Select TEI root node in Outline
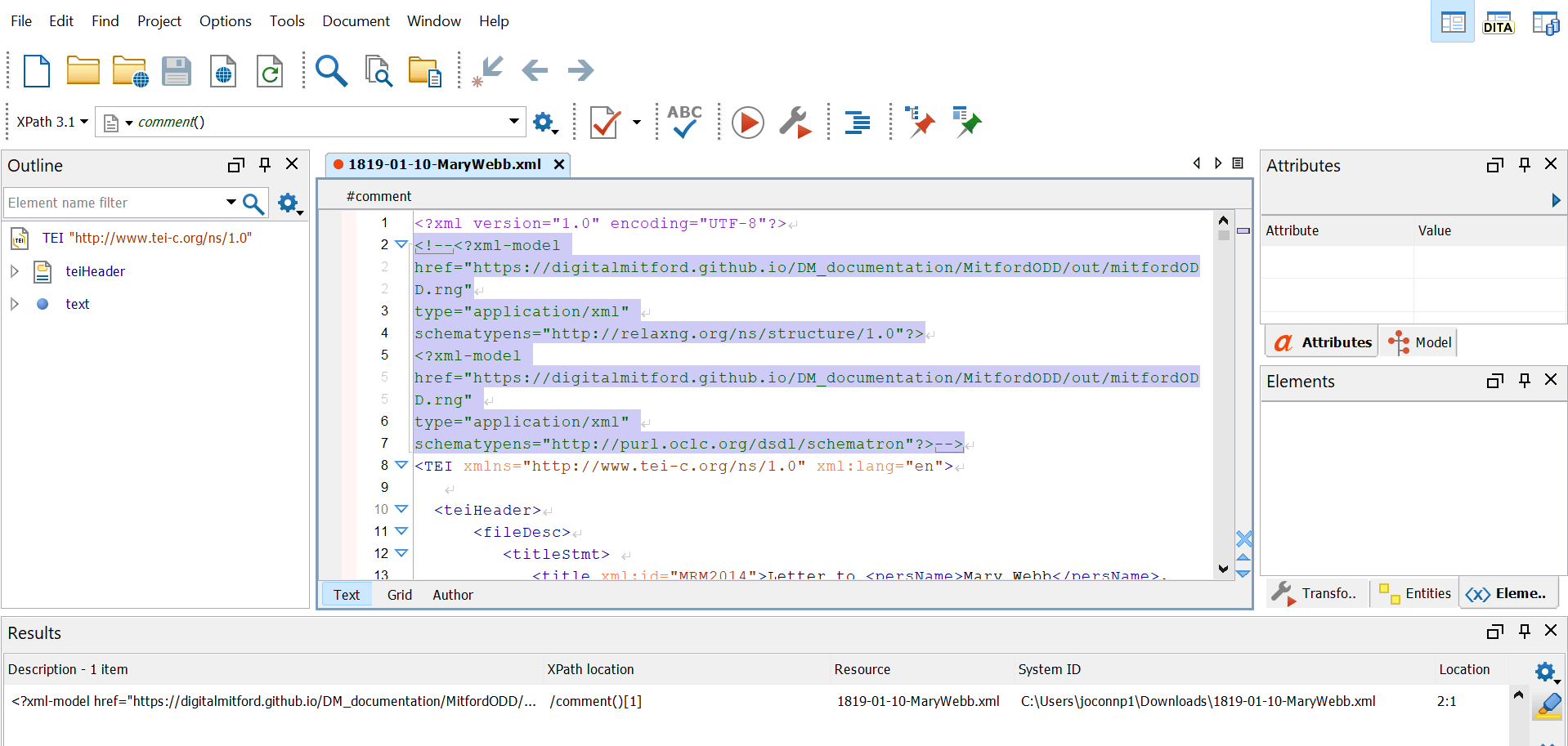This screenshot has height=746, width=1568. click(147, 238)
